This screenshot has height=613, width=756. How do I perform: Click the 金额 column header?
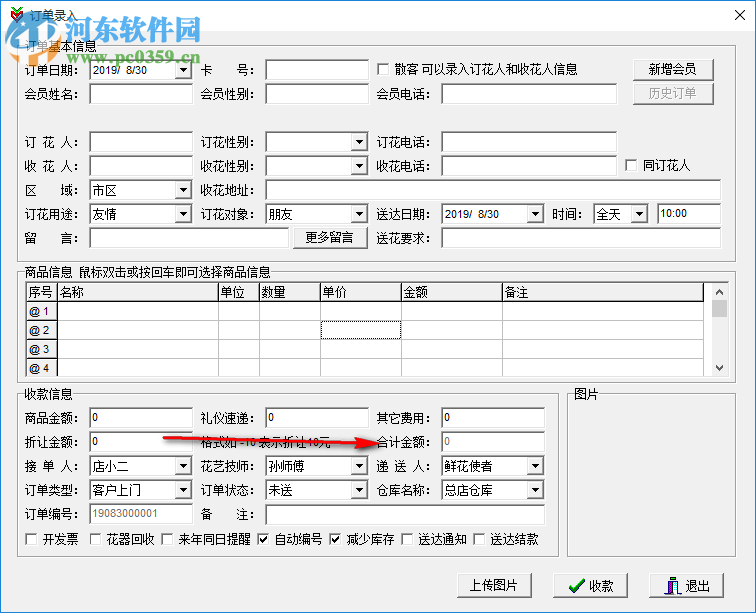(452, 292)
